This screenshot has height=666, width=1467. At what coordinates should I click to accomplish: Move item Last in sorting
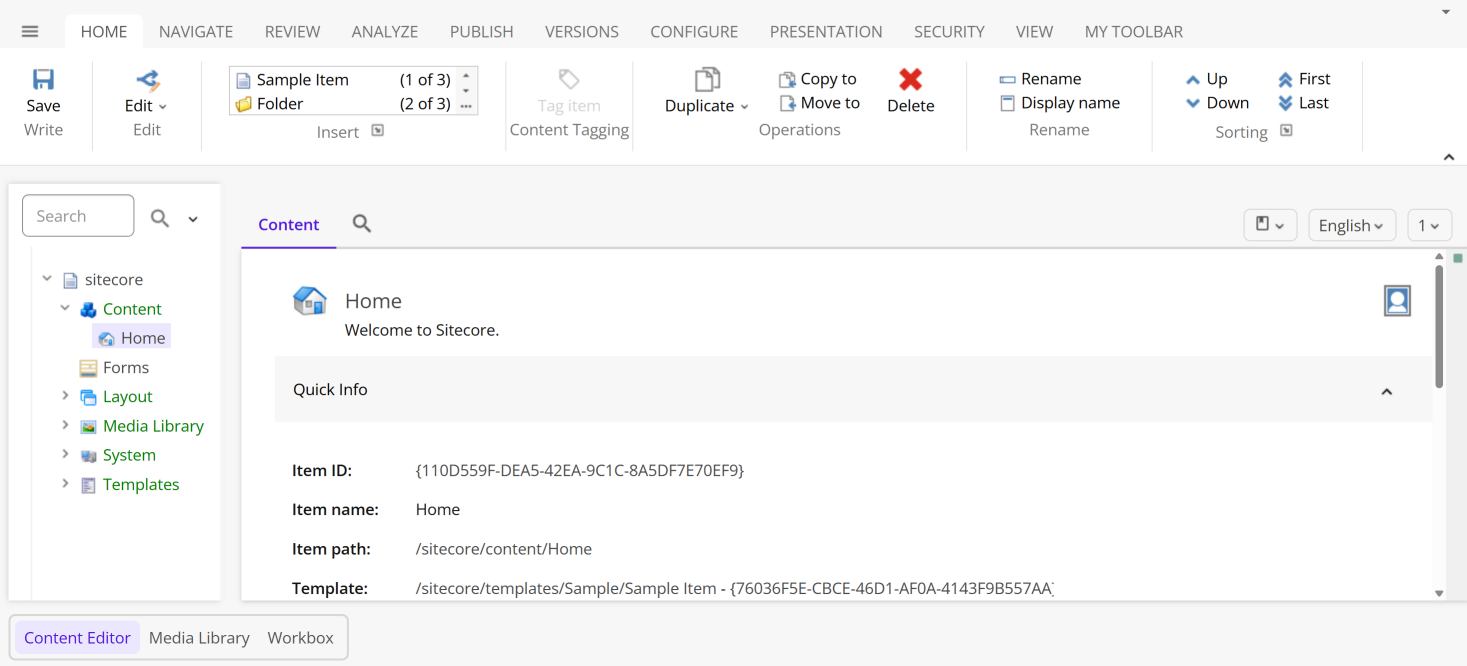click(x=1303, y=103)
